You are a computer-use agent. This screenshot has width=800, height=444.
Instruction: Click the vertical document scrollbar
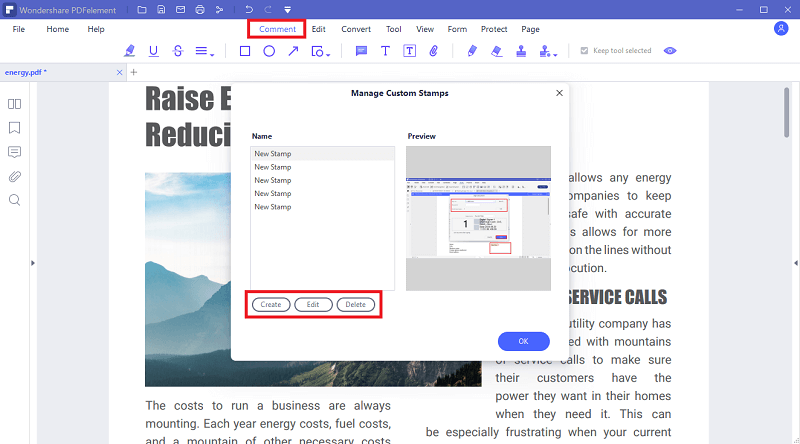click(786, 112)
